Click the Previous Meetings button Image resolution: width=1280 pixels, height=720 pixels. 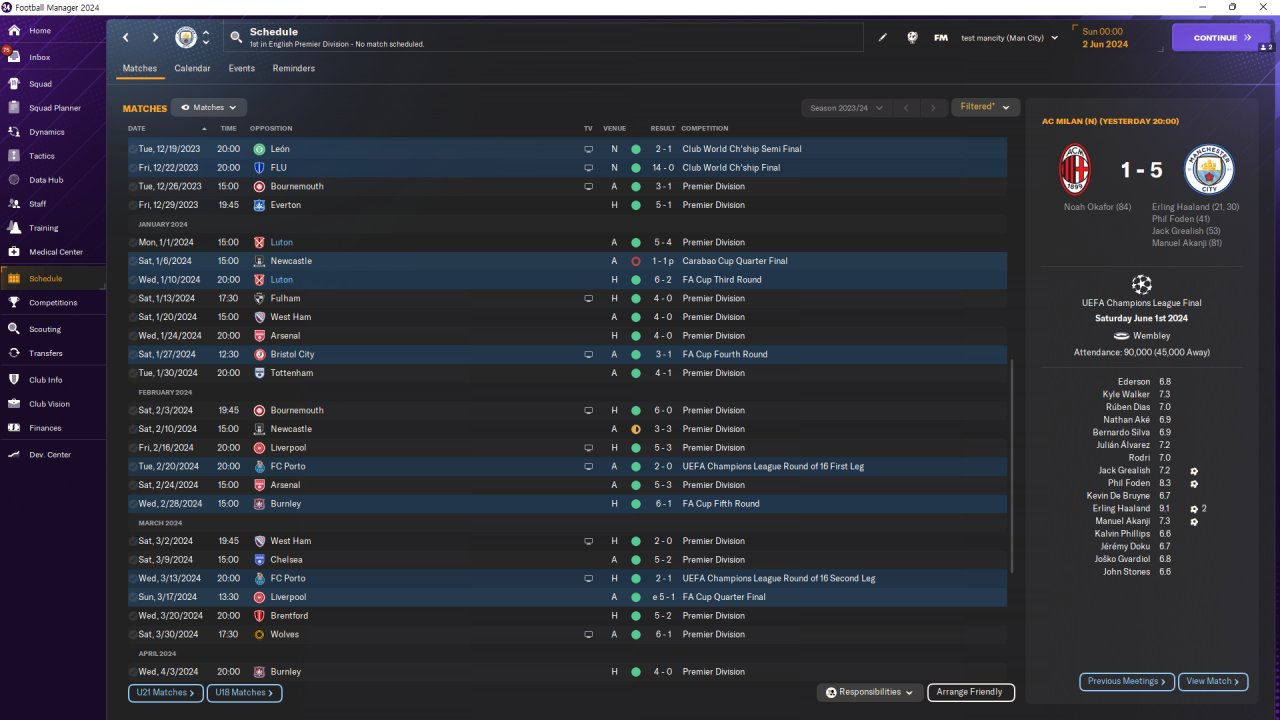[x=1127, y=681]
